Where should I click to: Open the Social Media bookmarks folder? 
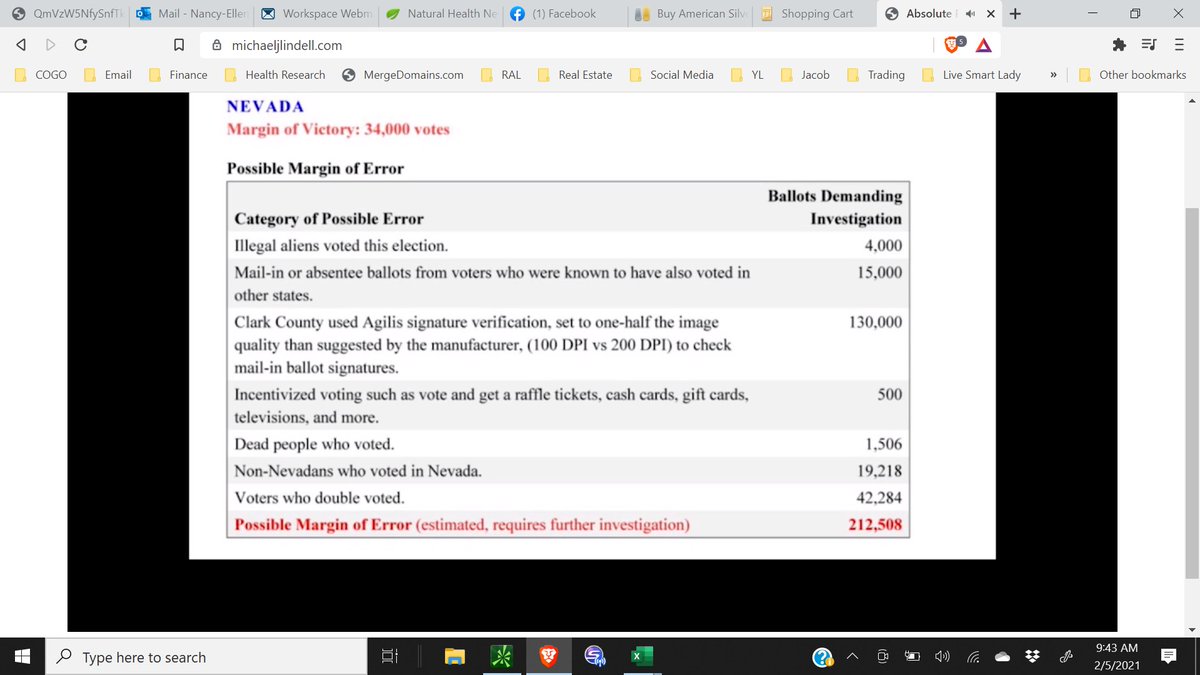tap(671, 75)
